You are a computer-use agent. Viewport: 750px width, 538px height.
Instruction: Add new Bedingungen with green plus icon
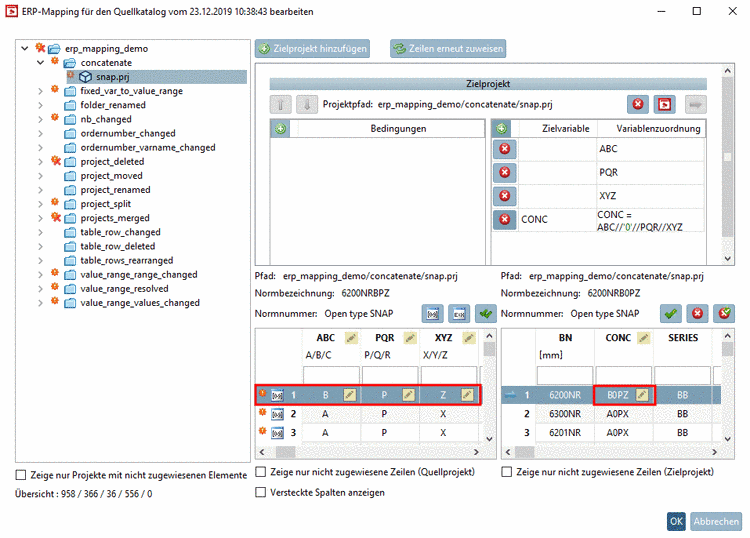[x=281, y=129]
